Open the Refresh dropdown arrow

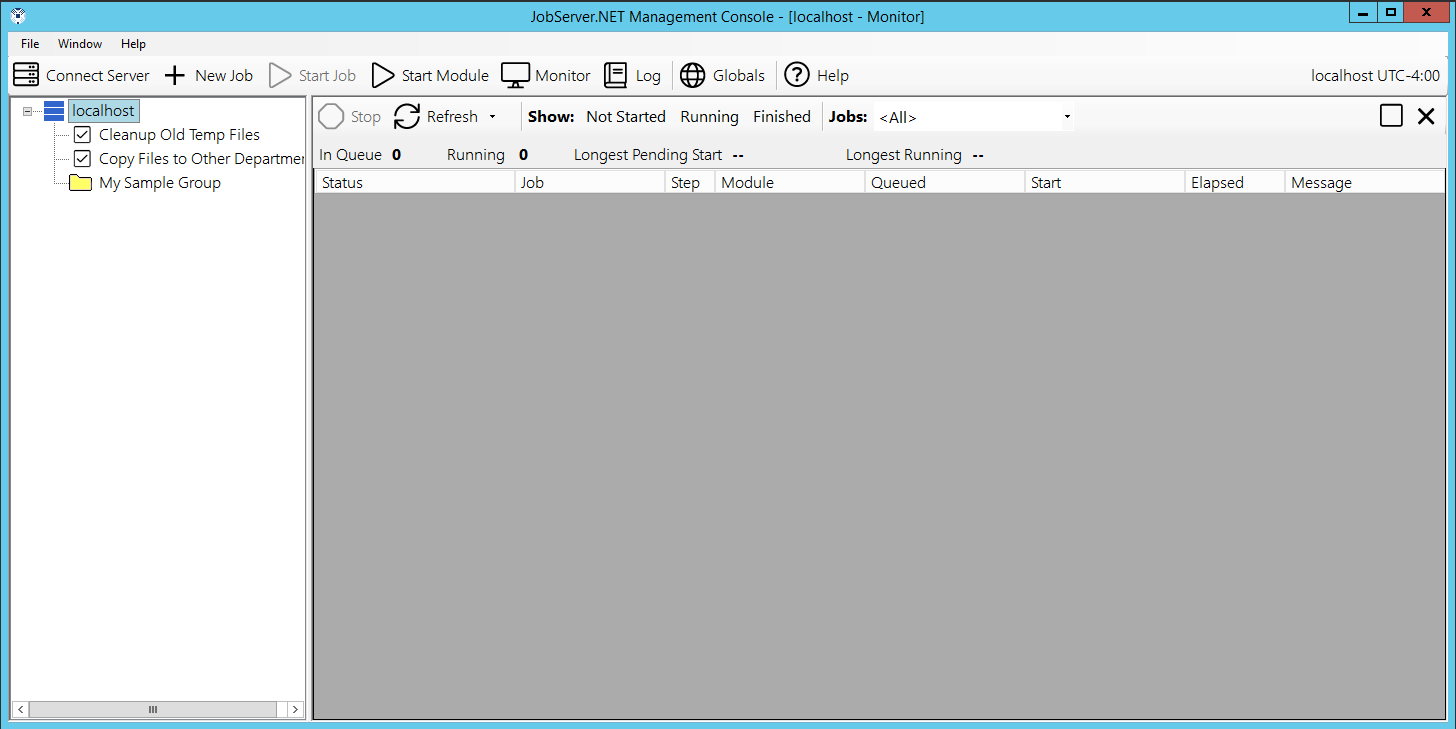point(492,117)
